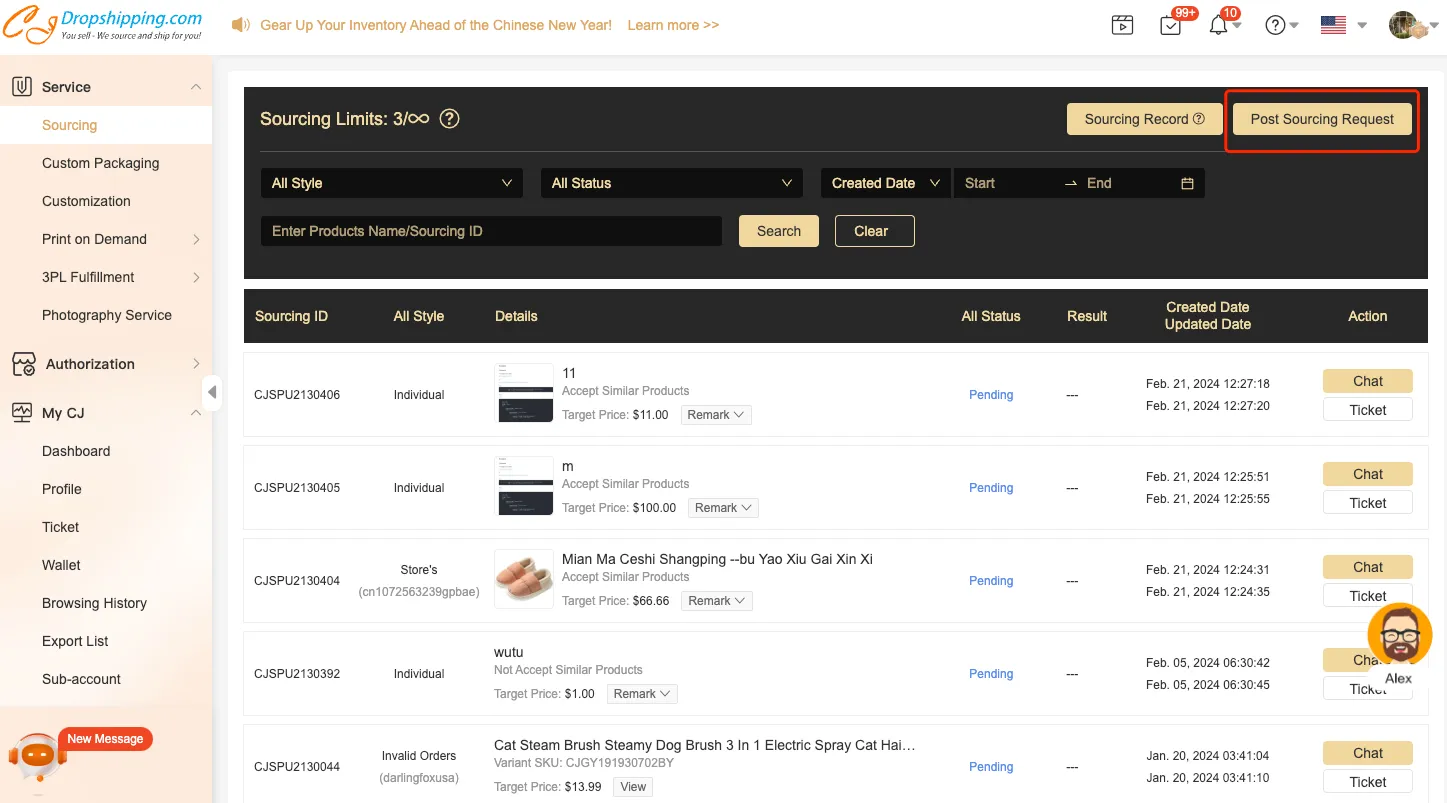Go to Wallet in My CJ menu
The height and width of the screenshot is (803, 1447).
pos(61,565)
